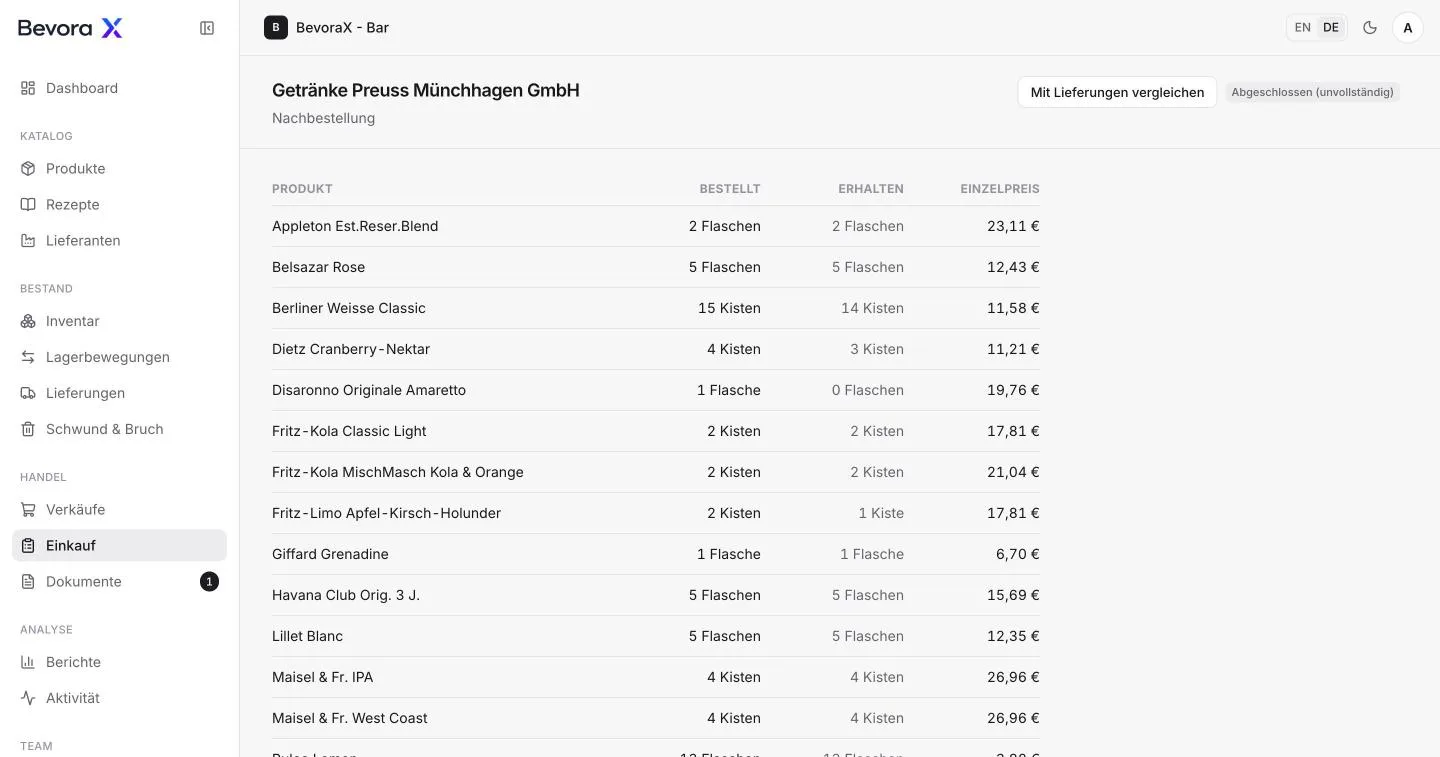This screenshot has height=757, width=1440.
Task: Click Havana Club Orig. 3 J. row
Action: (x=656, y=595)
